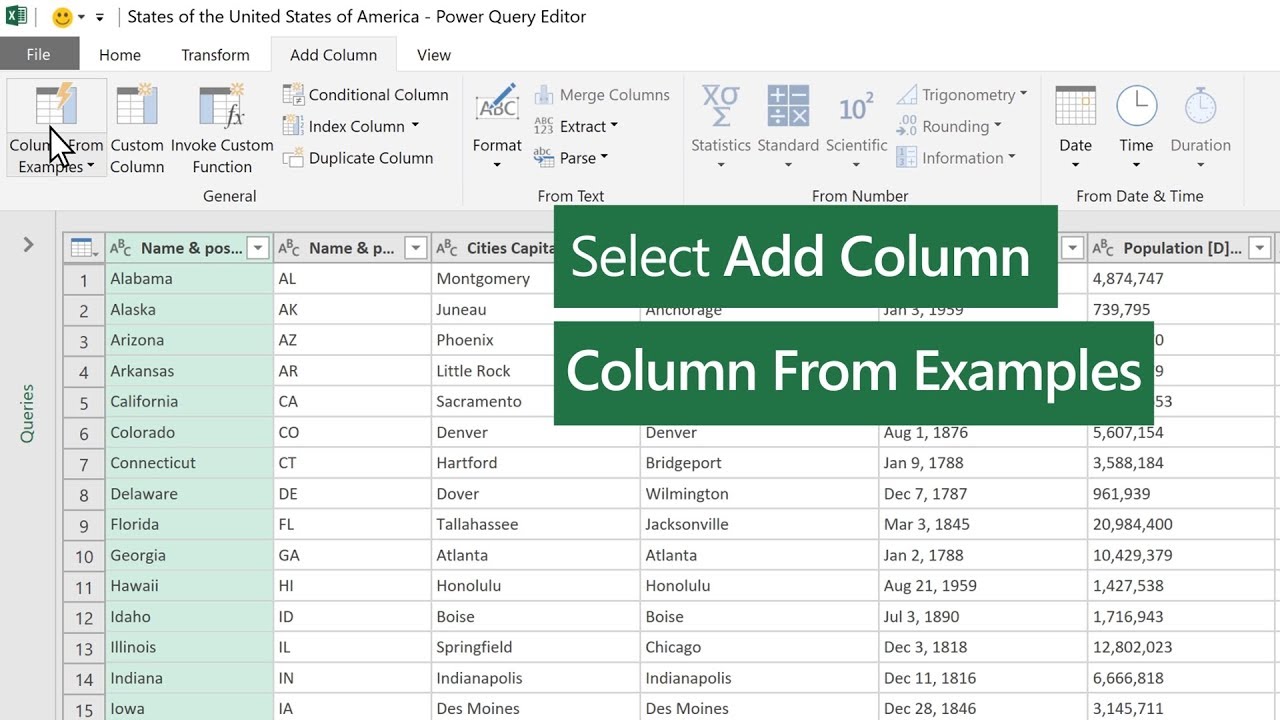
Task: Switch to the Transform tab
Action: [214, 55]
